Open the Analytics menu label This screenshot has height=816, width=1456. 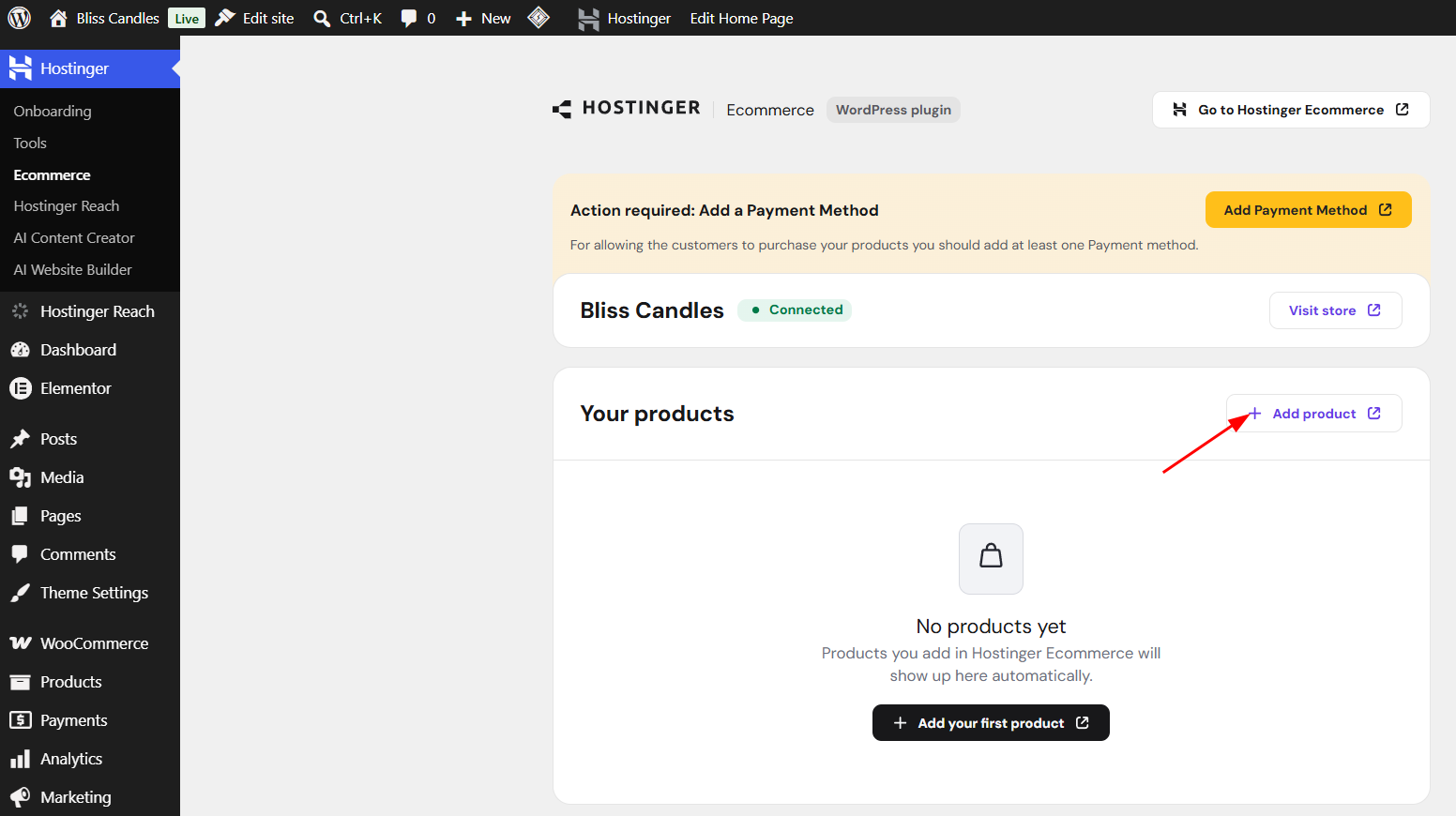click(71, 759)
